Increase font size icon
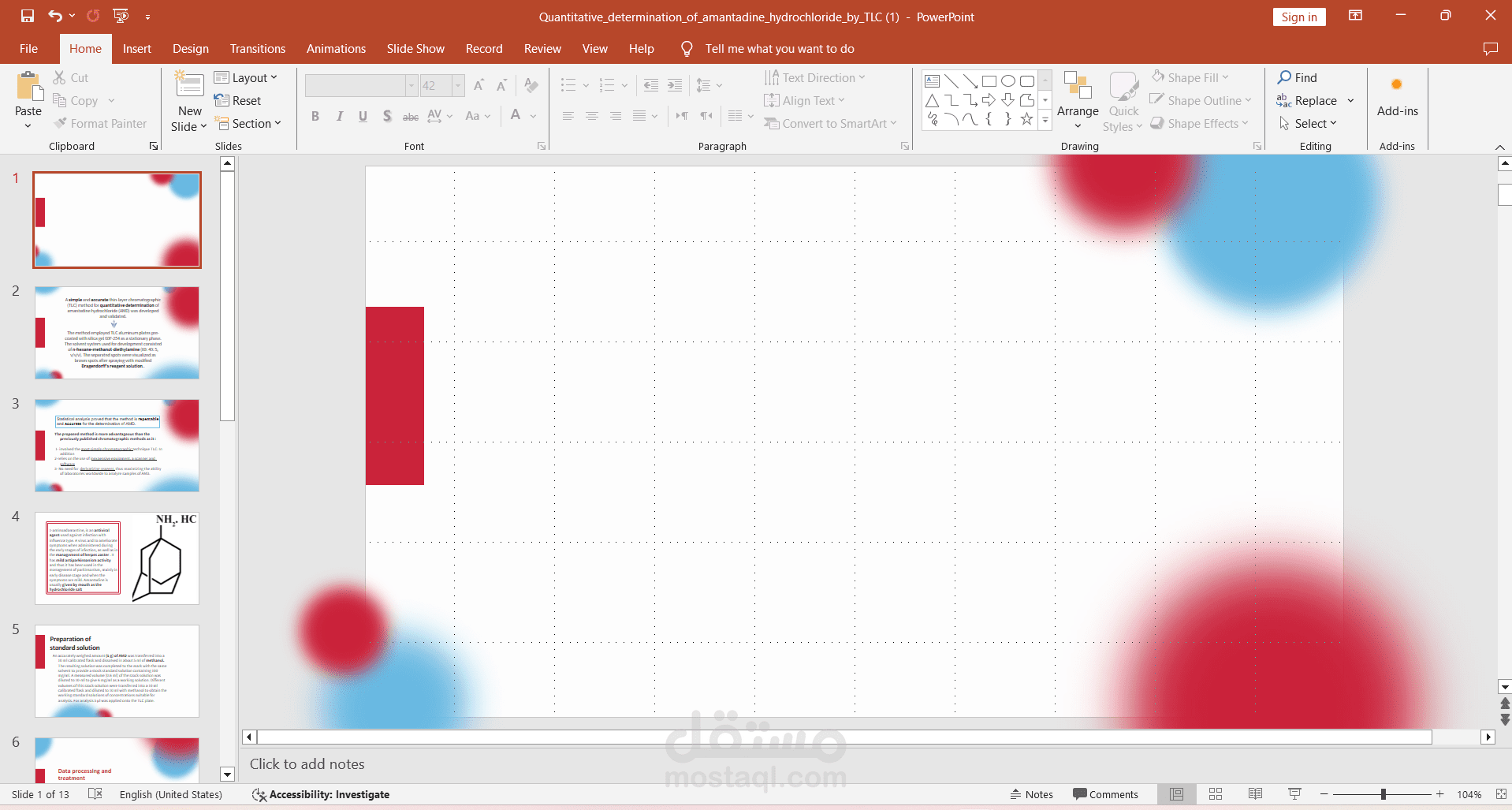Image resolution: width=1512 pixels, height=810 pixels. pyautogui.click(x=479, y=85)
